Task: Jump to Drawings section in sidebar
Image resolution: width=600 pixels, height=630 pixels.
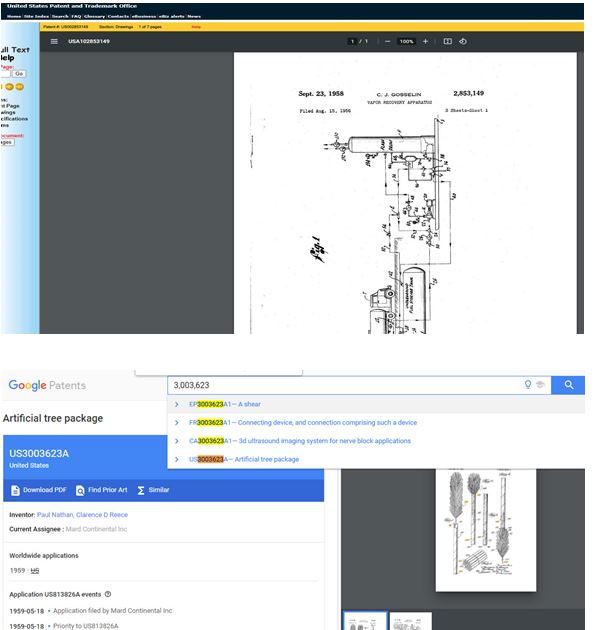Action: [8, 112]
